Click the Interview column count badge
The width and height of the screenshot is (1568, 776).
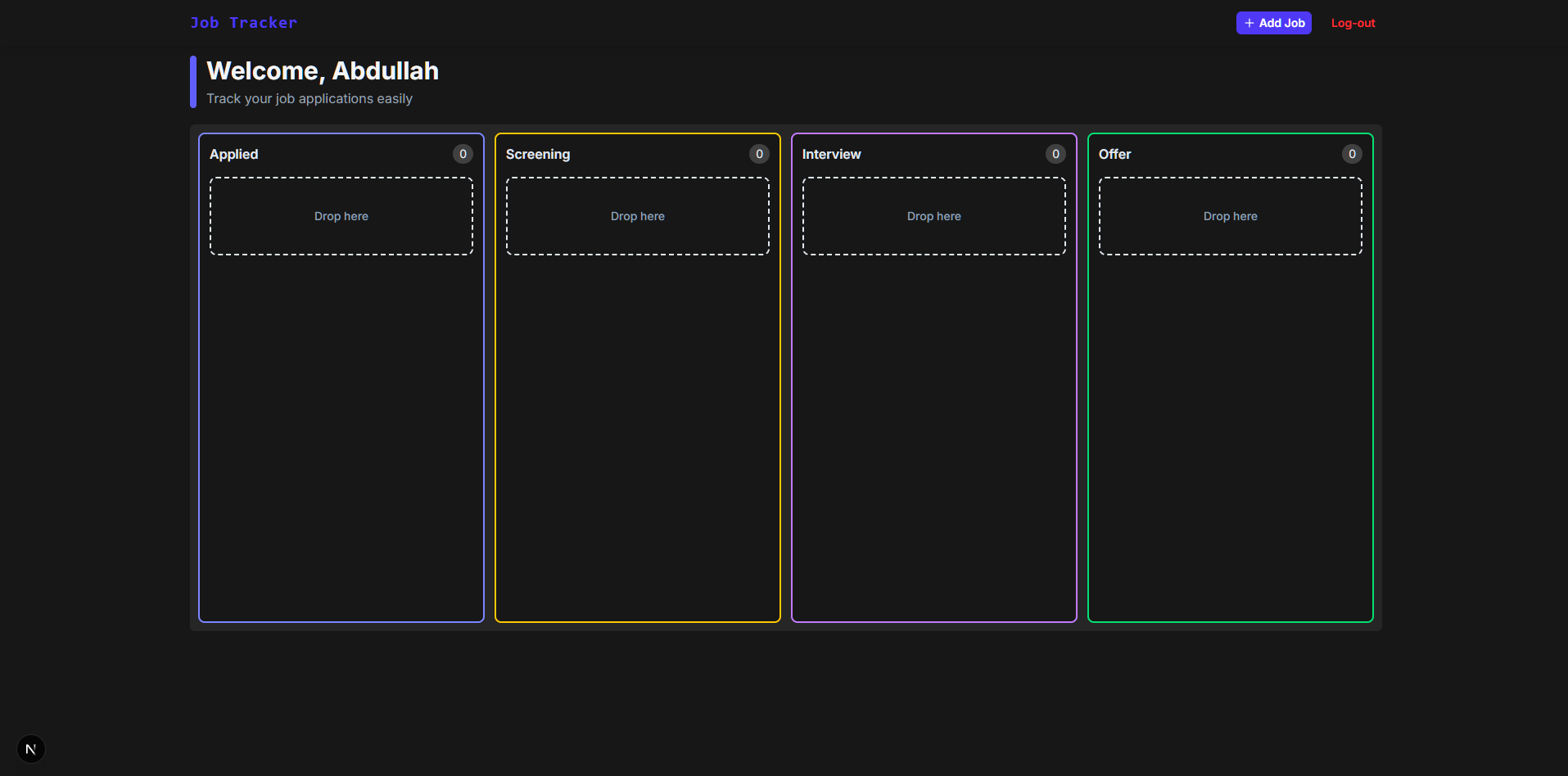tap(1055, 154)
